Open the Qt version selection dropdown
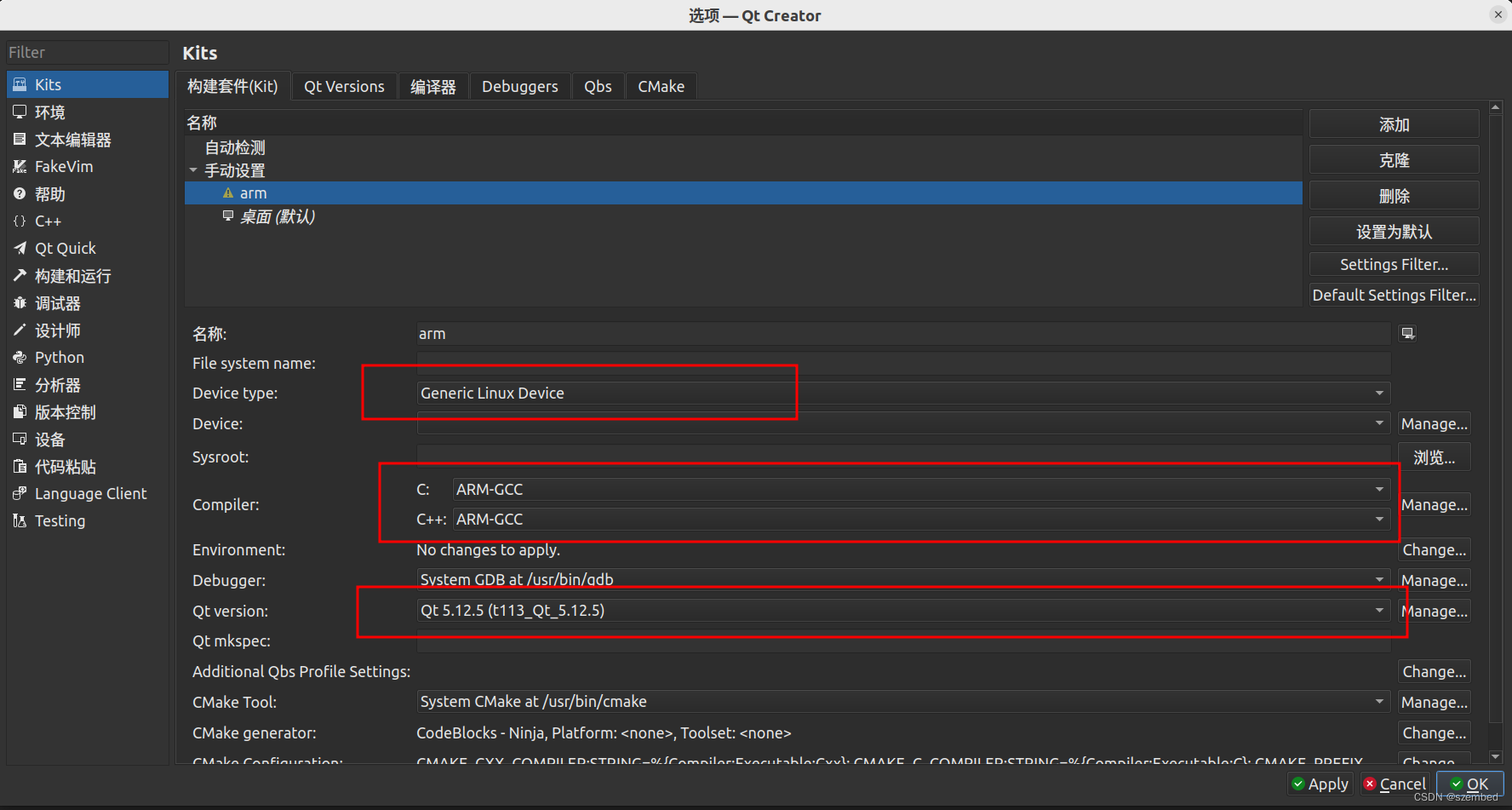The image size is (1512, 810). click(x=1379, y=610)
